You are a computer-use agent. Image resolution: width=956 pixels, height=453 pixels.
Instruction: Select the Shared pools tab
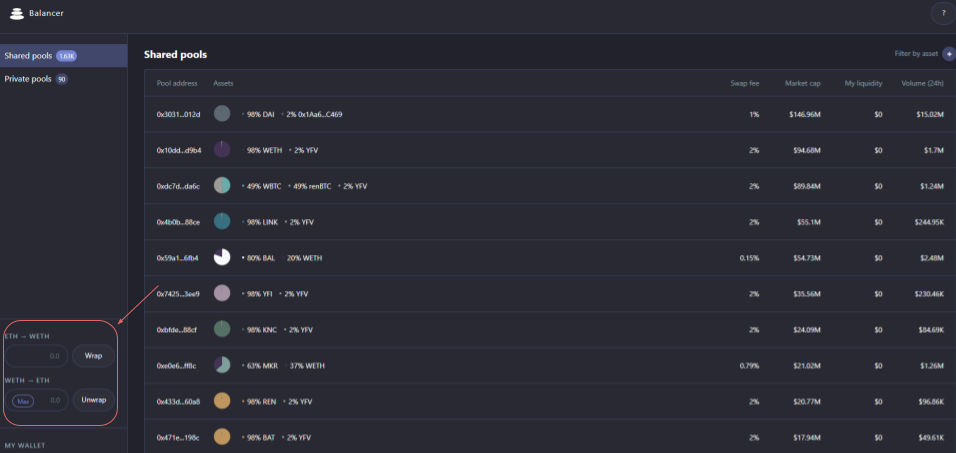(x=28, y=56)
